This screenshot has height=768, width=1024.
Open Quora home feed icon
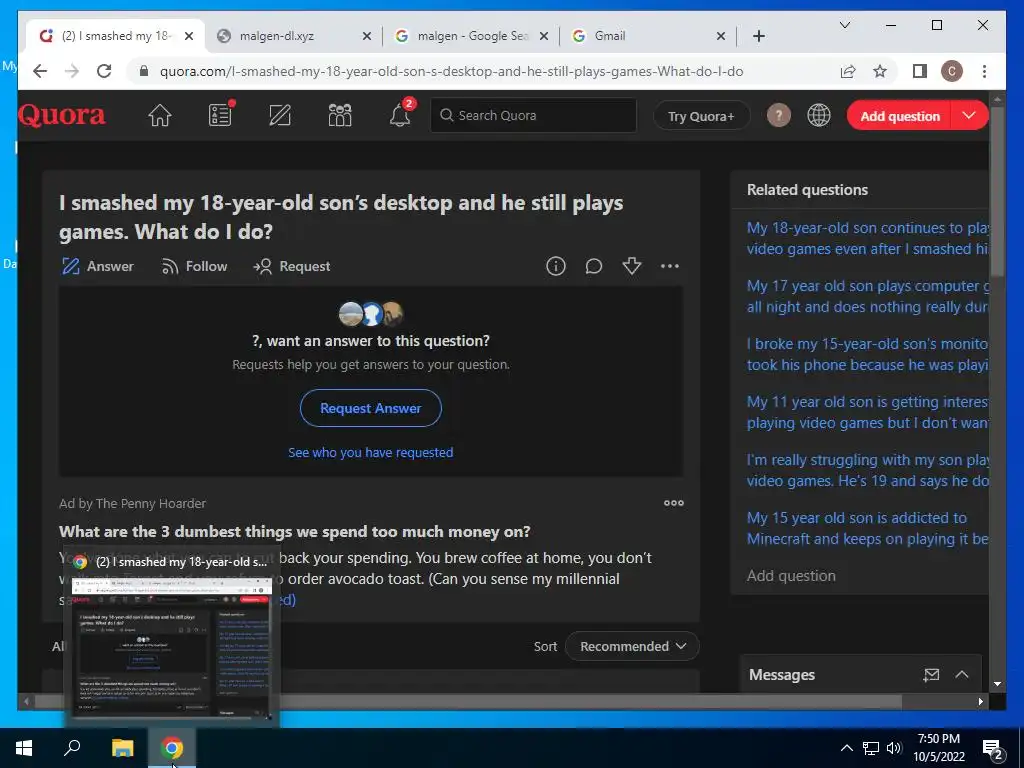pyautogui.click(x=159, y=116)
